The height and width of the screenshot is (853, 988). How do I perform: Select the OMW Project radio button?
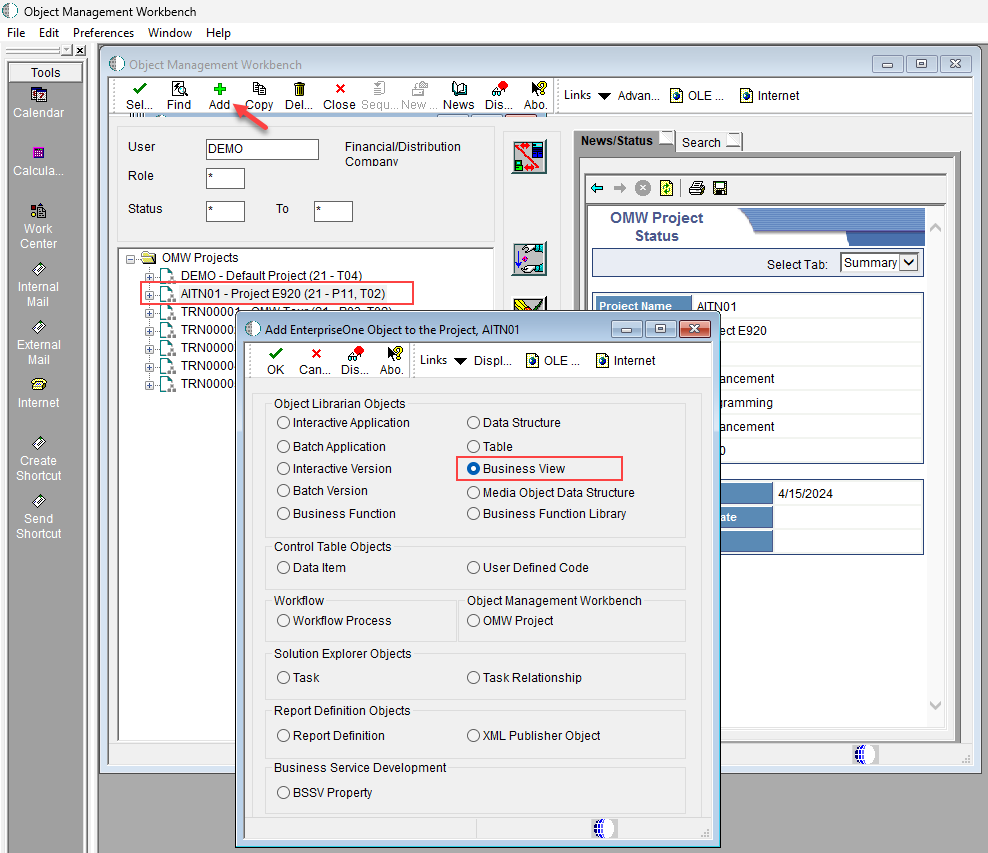click(x=473, y=621)
